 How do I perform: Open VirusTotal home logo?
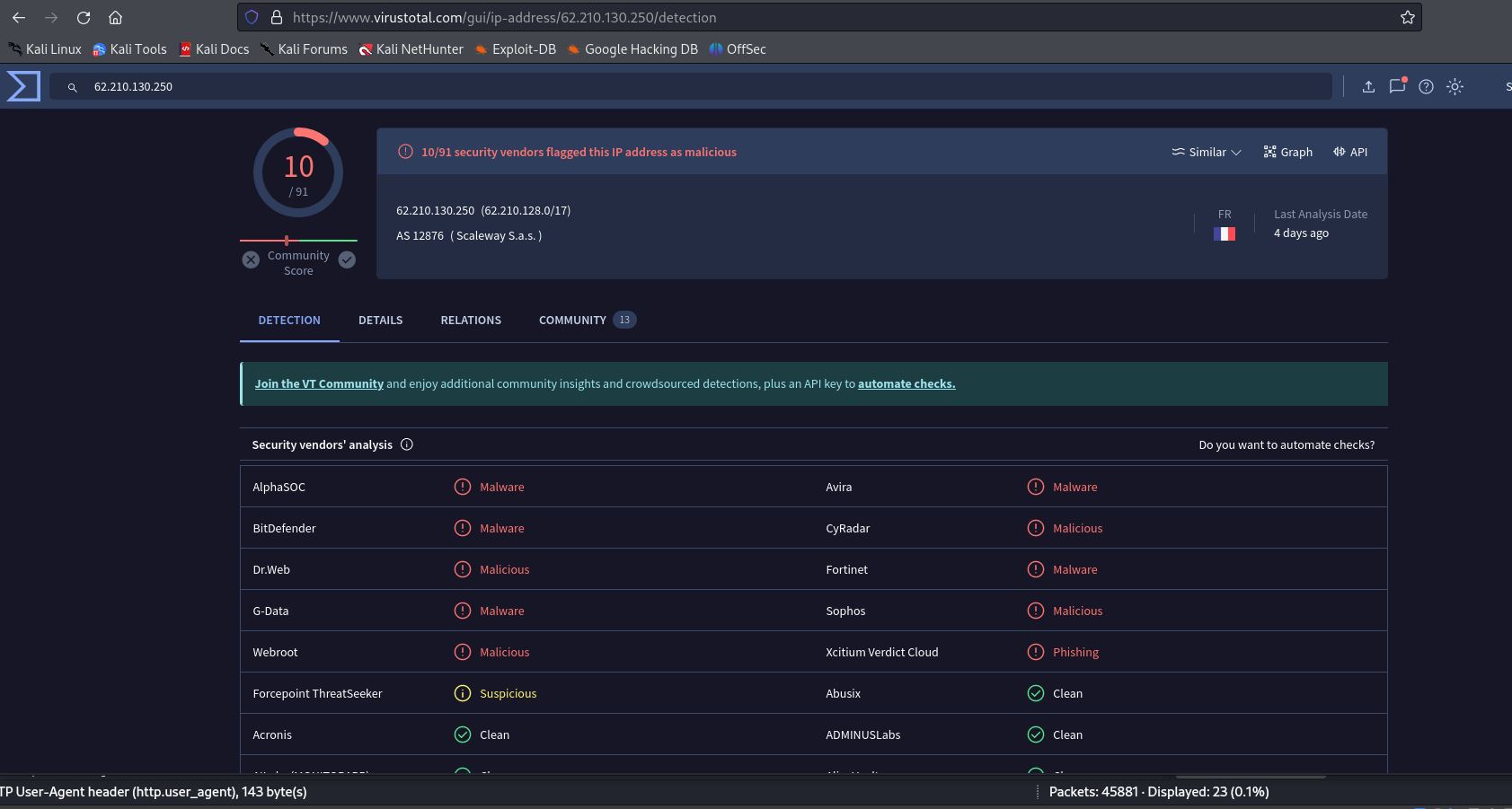tap(23, 86)
